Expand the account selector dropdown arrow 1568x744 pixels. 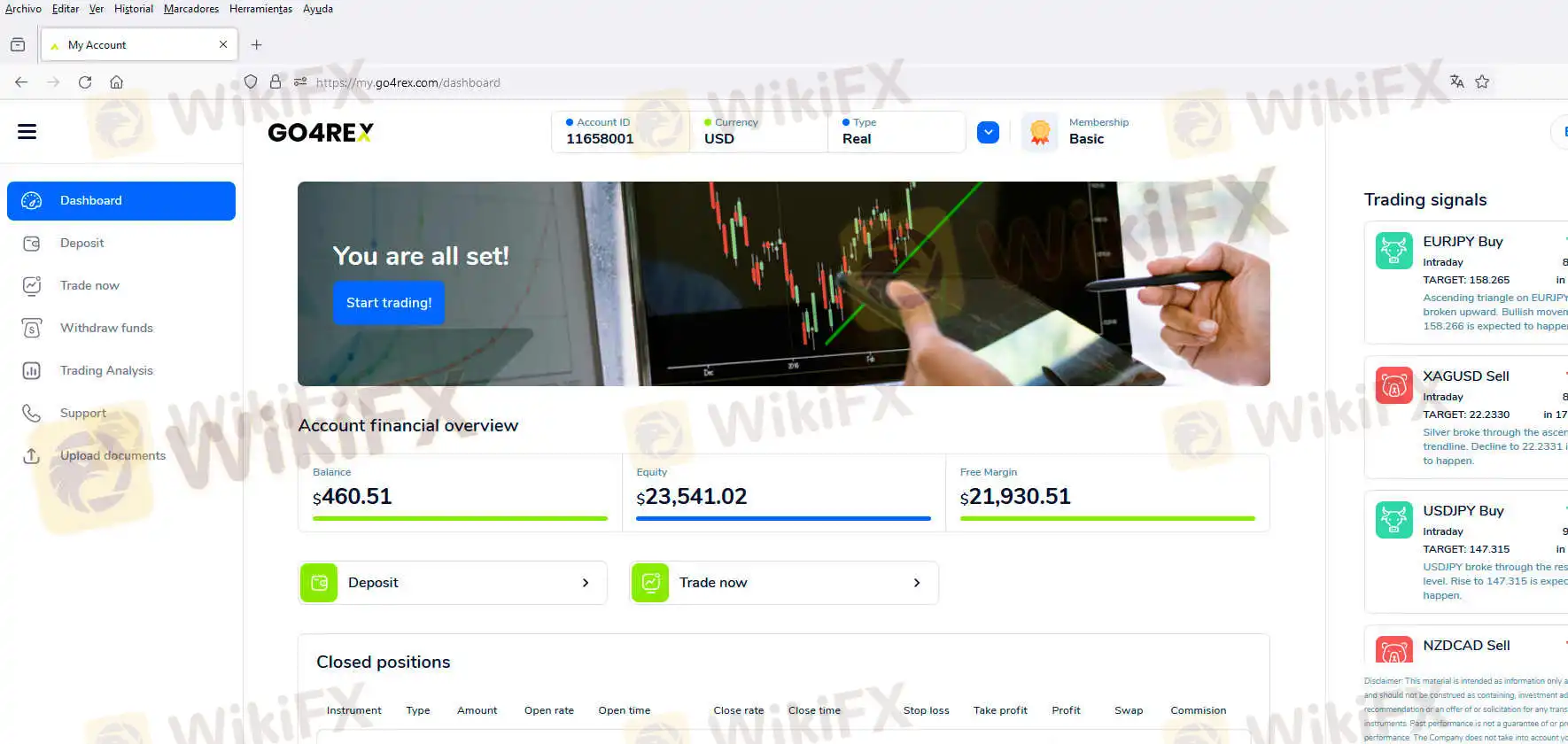989,133
